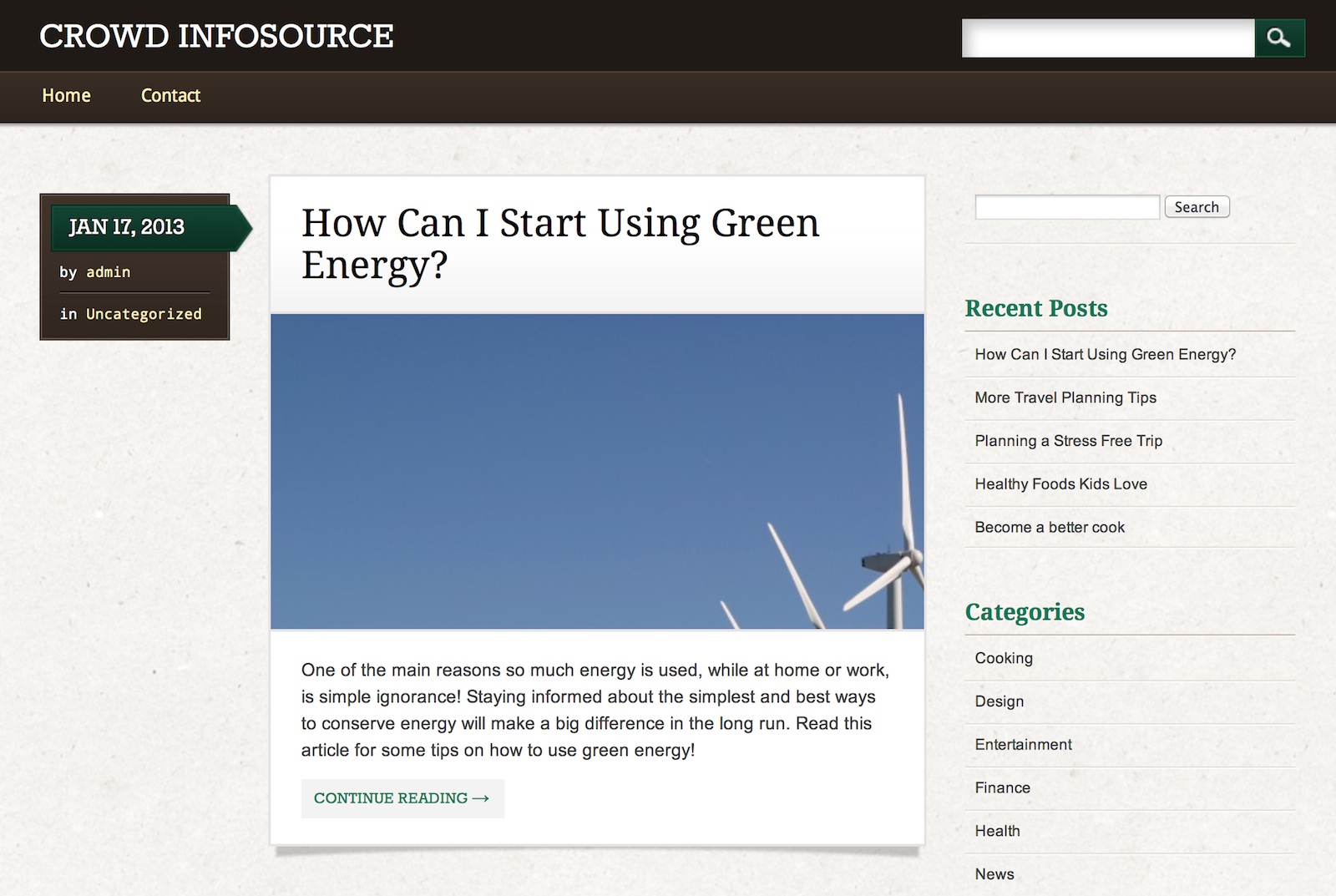The width and height of the screenshot is (1336, 896).
Task: Open the Home menu item
Action: (x=66, y=95)
